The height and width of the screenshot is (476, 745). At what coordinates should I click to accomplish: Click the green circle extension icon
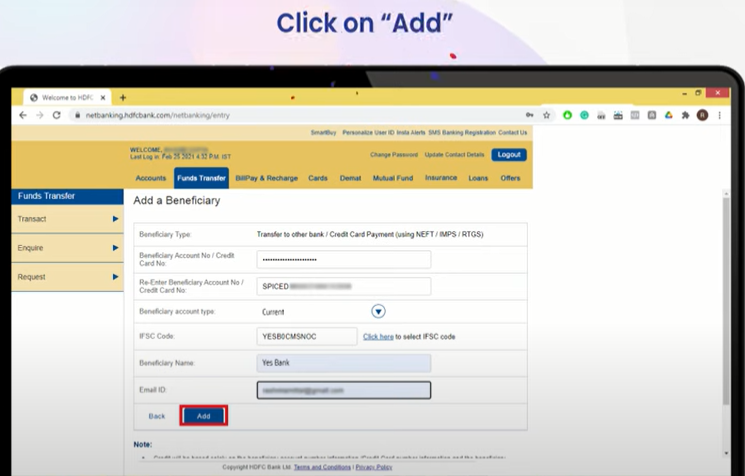pos(567,115)
